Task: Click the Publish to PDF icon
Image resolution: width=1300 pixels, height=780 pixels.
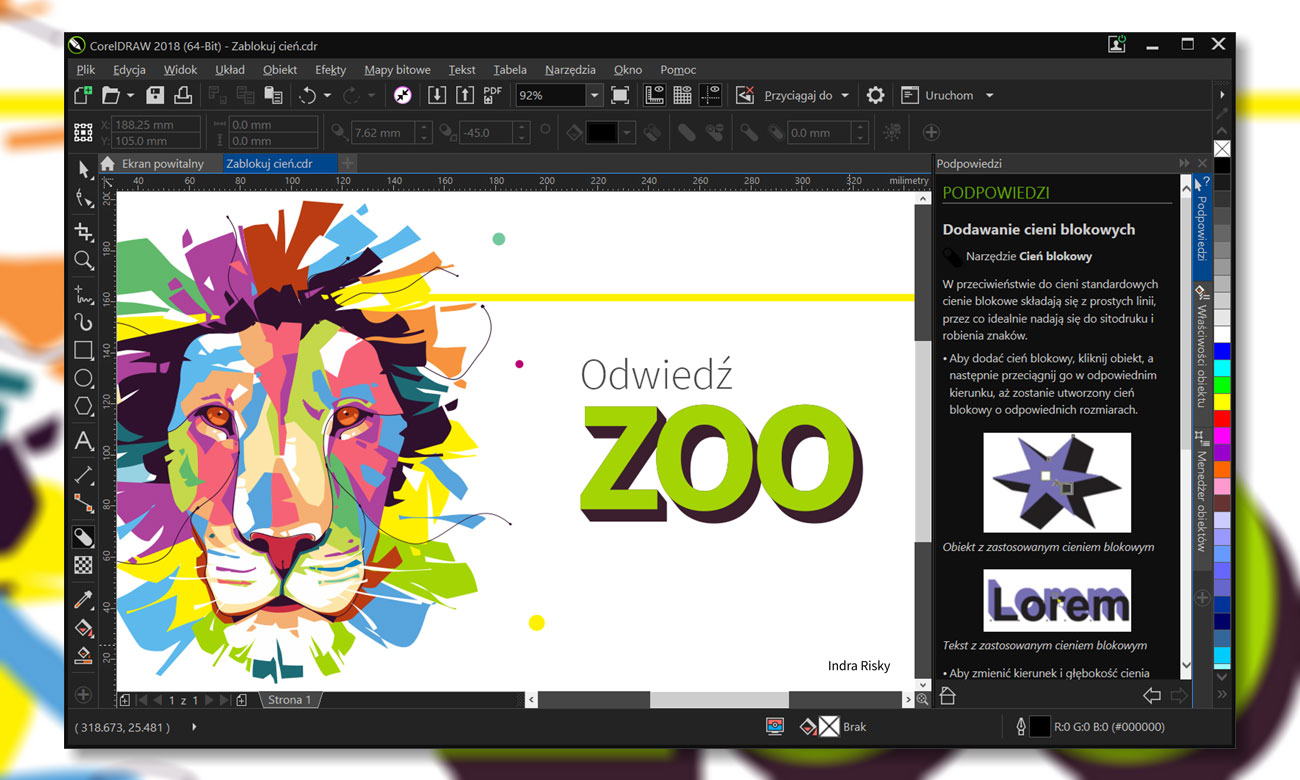Action: pos(492,95)
